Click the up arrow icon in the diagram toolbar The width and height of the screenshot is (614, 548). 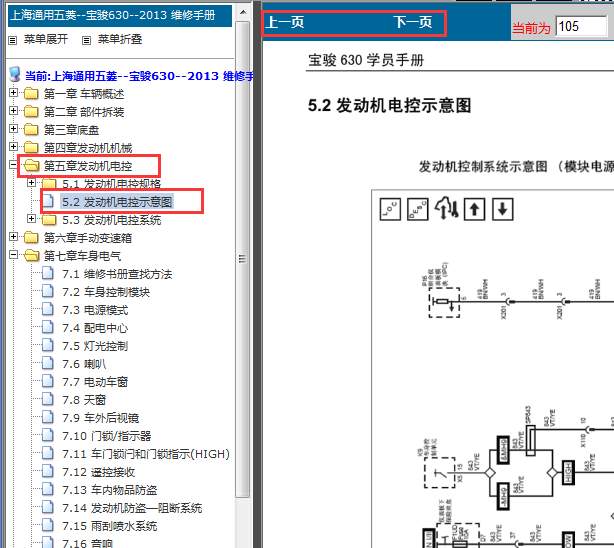coord(474,209)
